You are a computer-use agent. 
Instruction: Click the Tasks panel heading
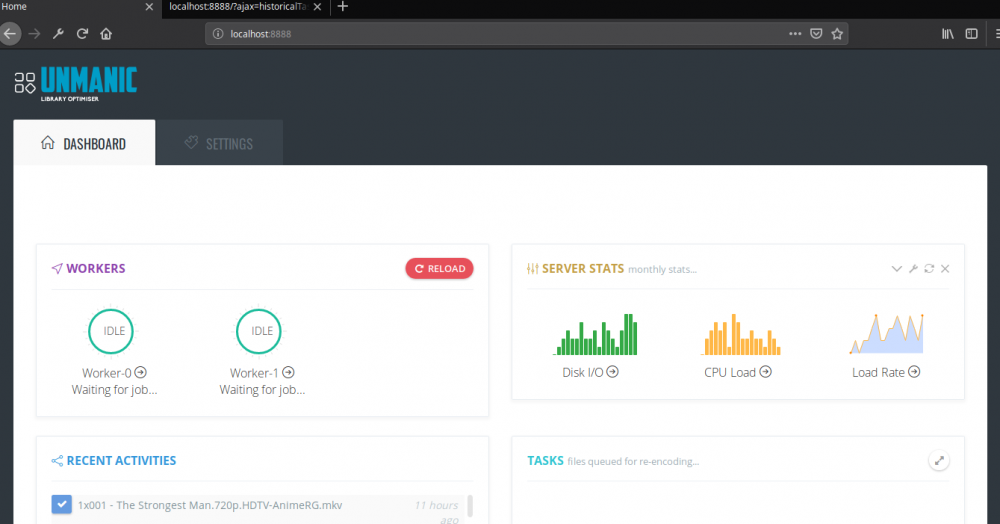(545, 460)
